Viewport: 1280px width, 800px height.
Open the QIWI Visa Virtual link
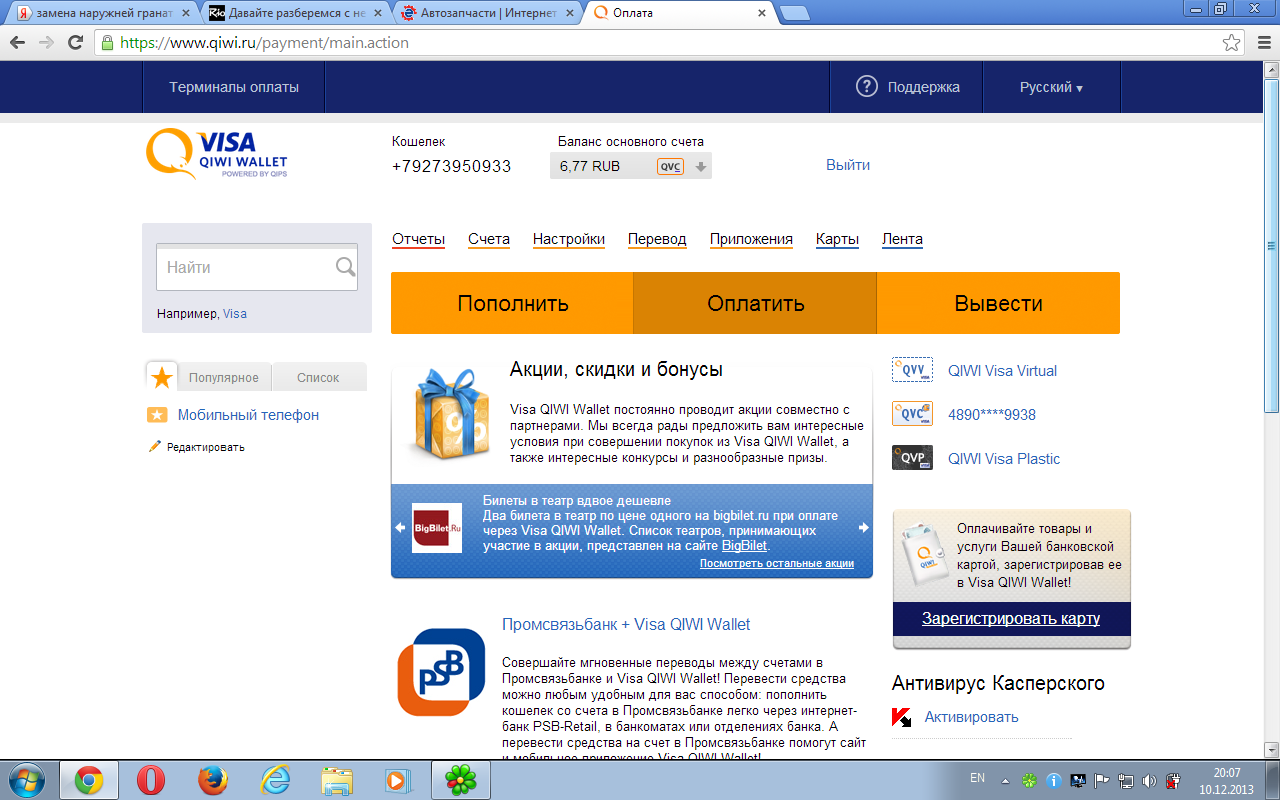tap(1002, 370)
